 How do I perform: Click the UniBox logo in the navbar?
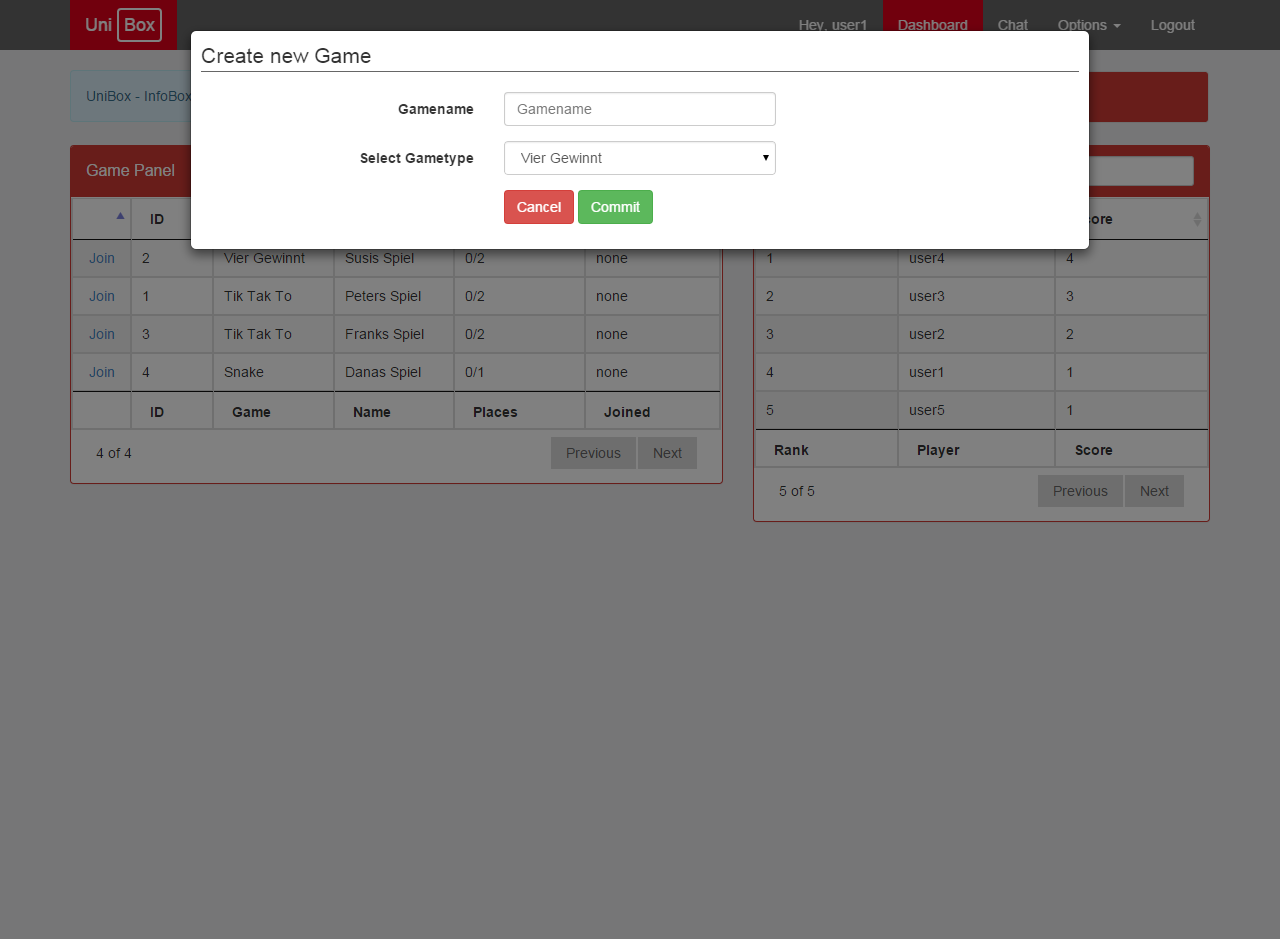point(123,25)
